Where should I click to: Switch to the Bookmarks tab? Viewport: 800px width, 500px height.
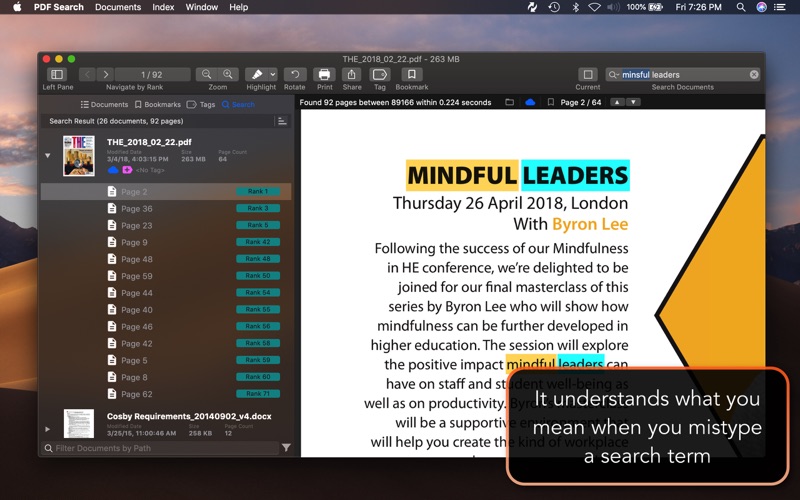(x=158, y=105)
